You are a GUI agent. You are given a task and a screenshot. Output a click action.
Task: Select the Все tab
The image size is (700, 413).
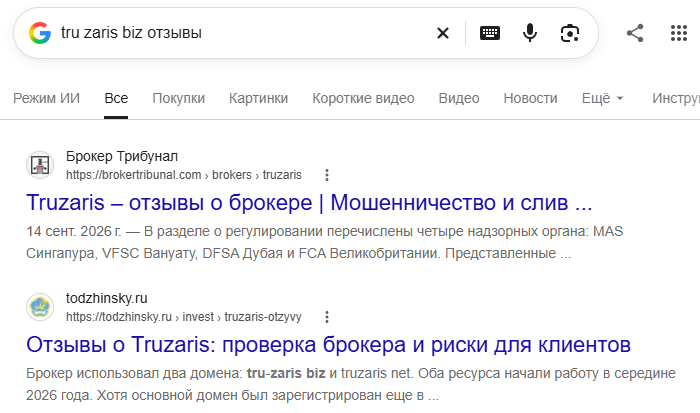click(116, 98)
